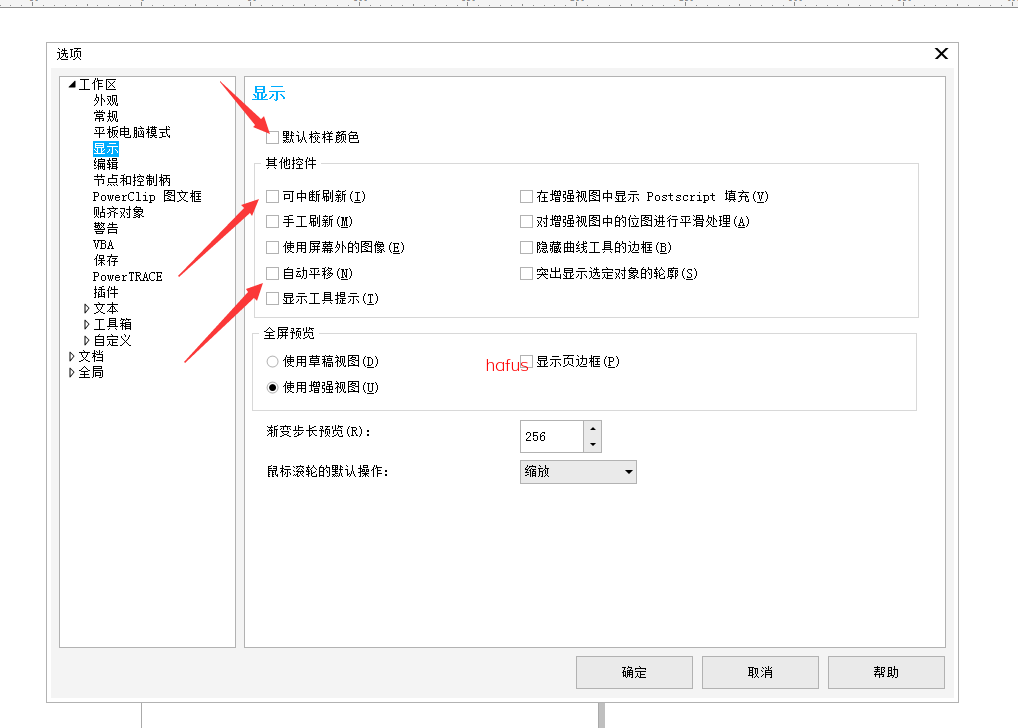Close the 选项 dialog
Viewport: 1018px width, 728px height.
click(x=941, y=53)
